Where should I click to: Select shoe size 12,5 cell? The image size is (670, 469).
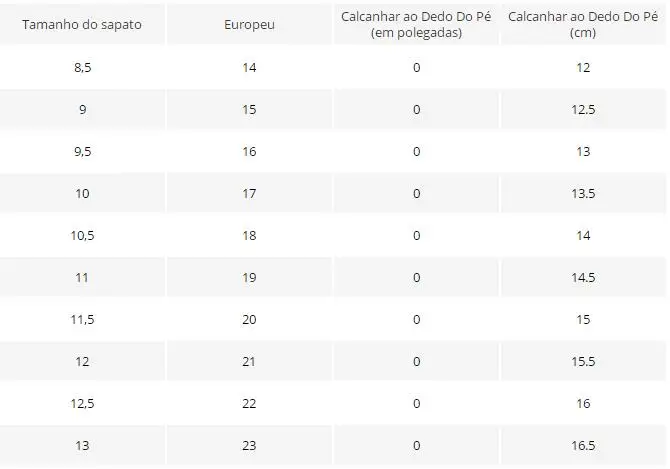(x=82, y=404)
